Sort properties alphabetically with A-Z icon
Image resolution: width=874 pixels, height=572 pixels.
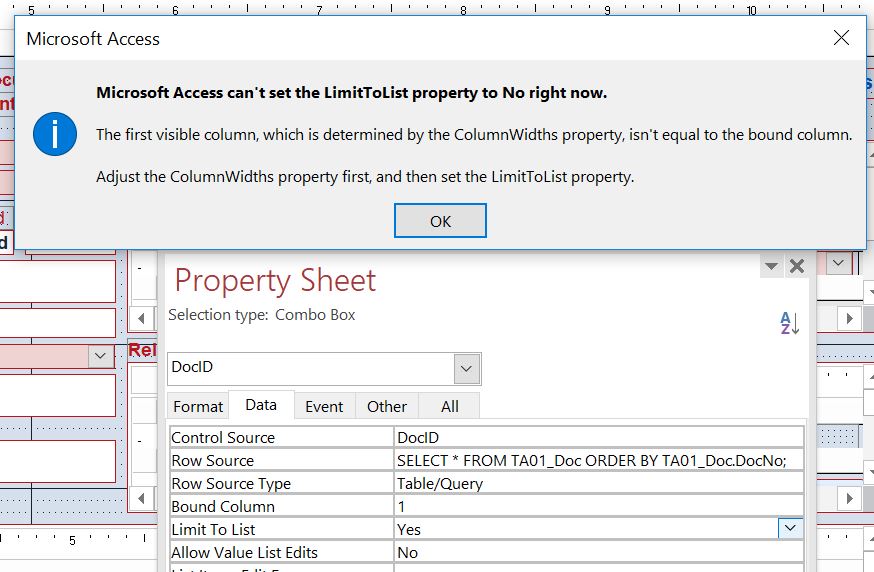coord(790,323)
